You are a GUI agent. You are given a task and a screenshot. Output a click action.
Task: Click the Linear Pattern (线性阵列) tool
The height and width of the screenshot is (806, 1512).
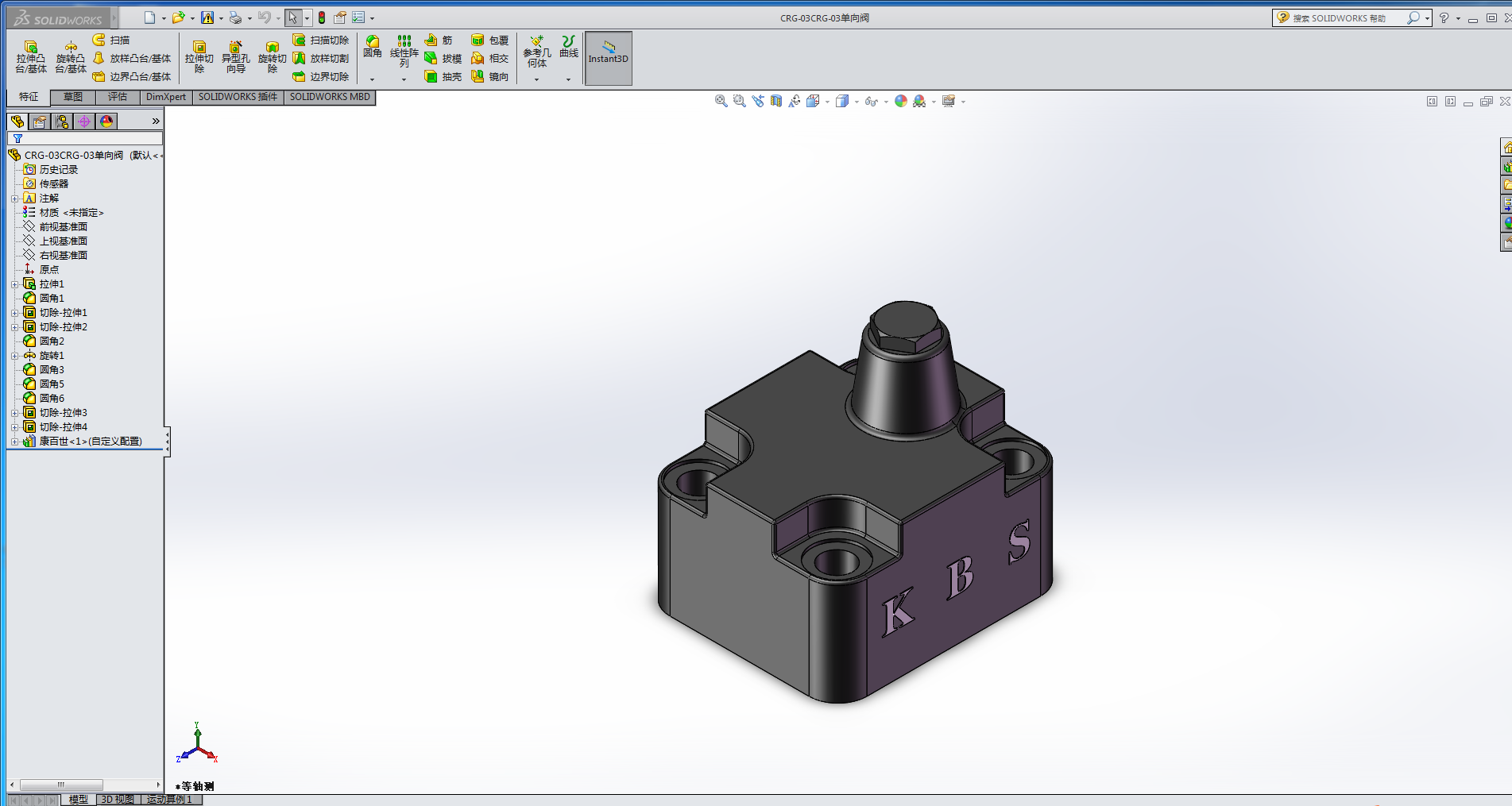point(404,51)
